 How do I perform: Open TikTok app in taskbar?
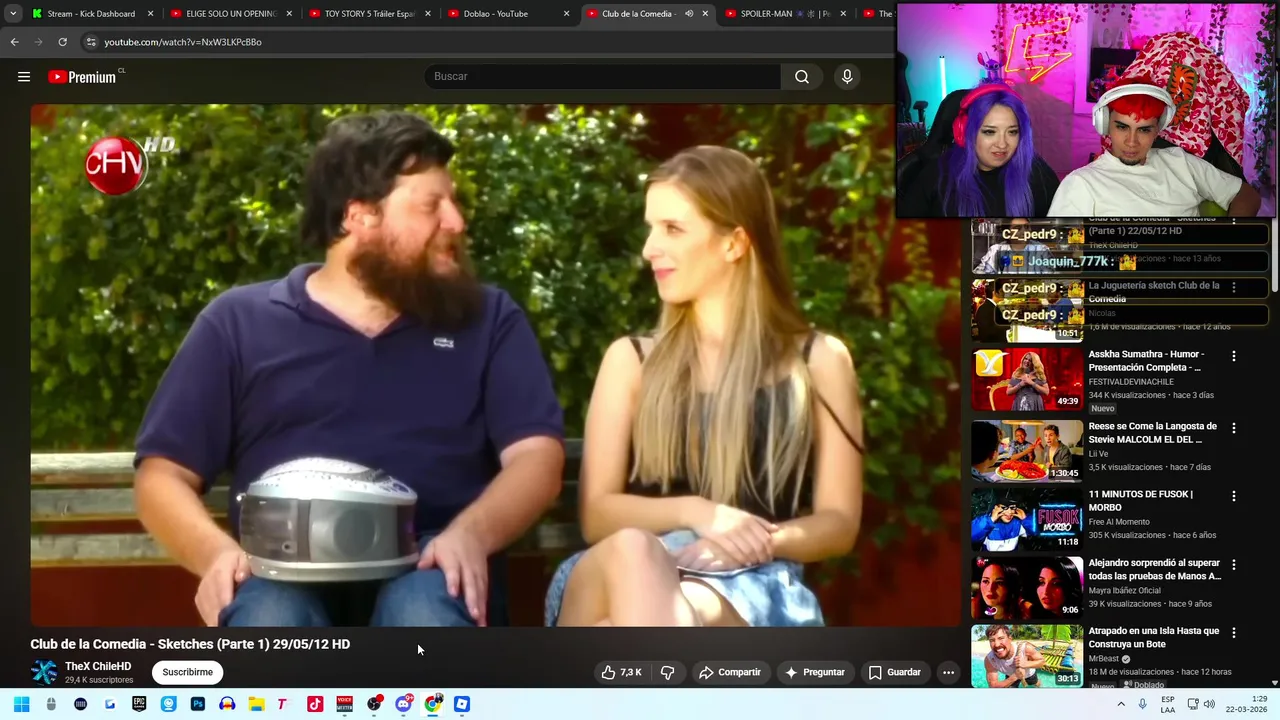(315, 704)
